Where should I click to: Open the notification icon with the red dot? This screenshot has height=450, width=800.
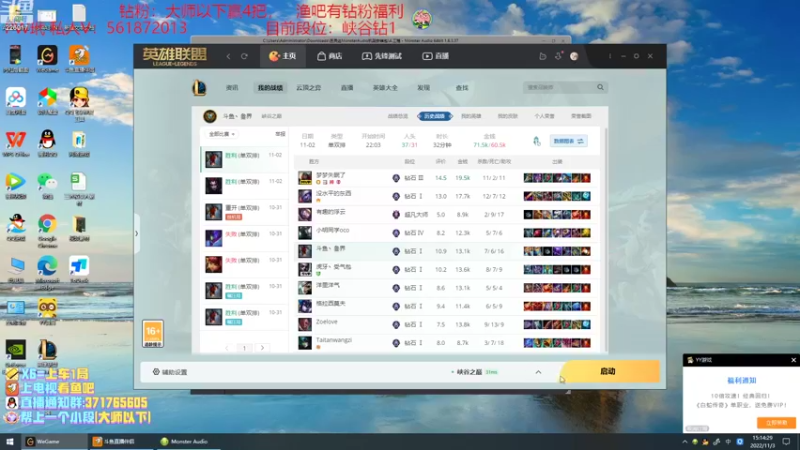(558, 56)
